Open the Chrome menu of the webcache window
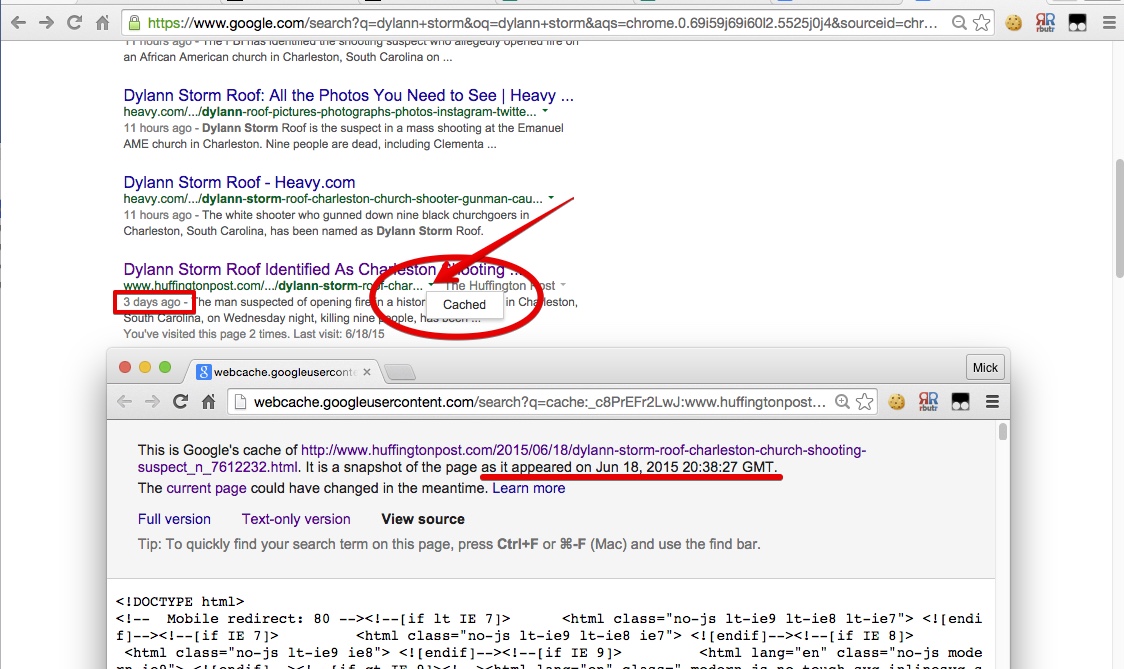1124x669 pixels. (x=992, y=402)
